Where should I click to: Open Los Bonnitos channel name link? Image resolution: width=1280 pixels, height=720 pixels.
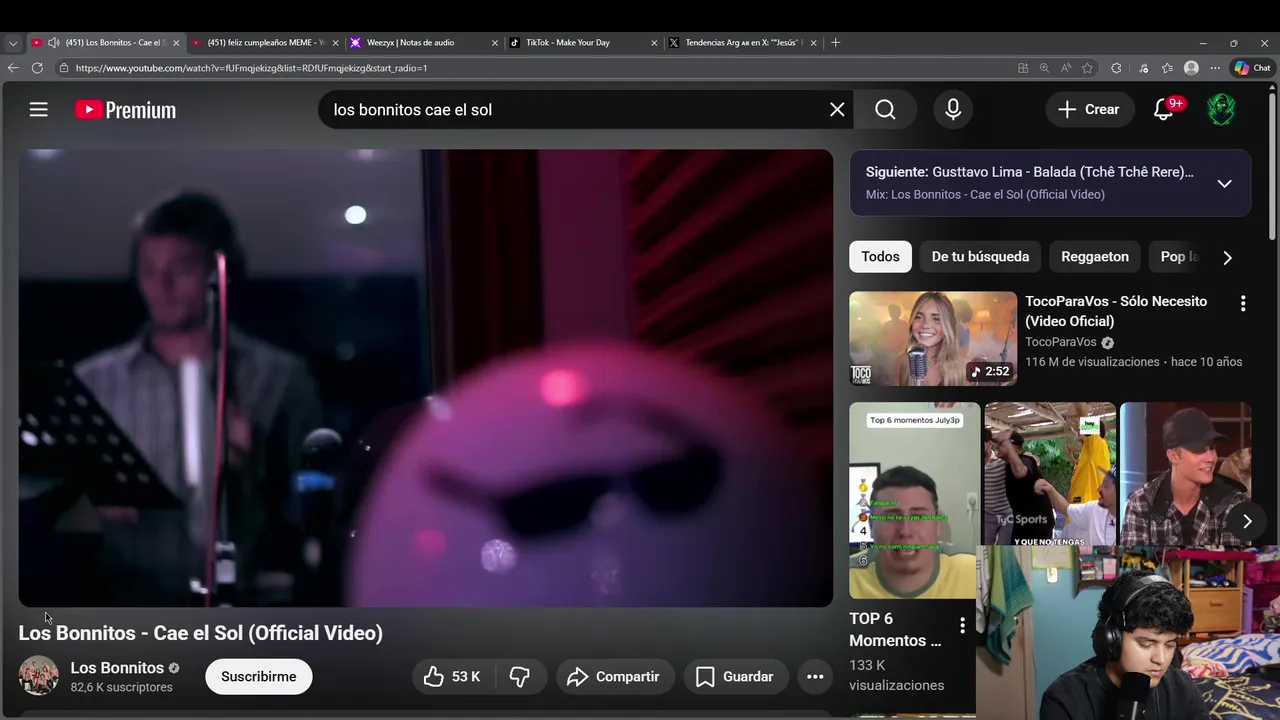(x=117, y=668)
